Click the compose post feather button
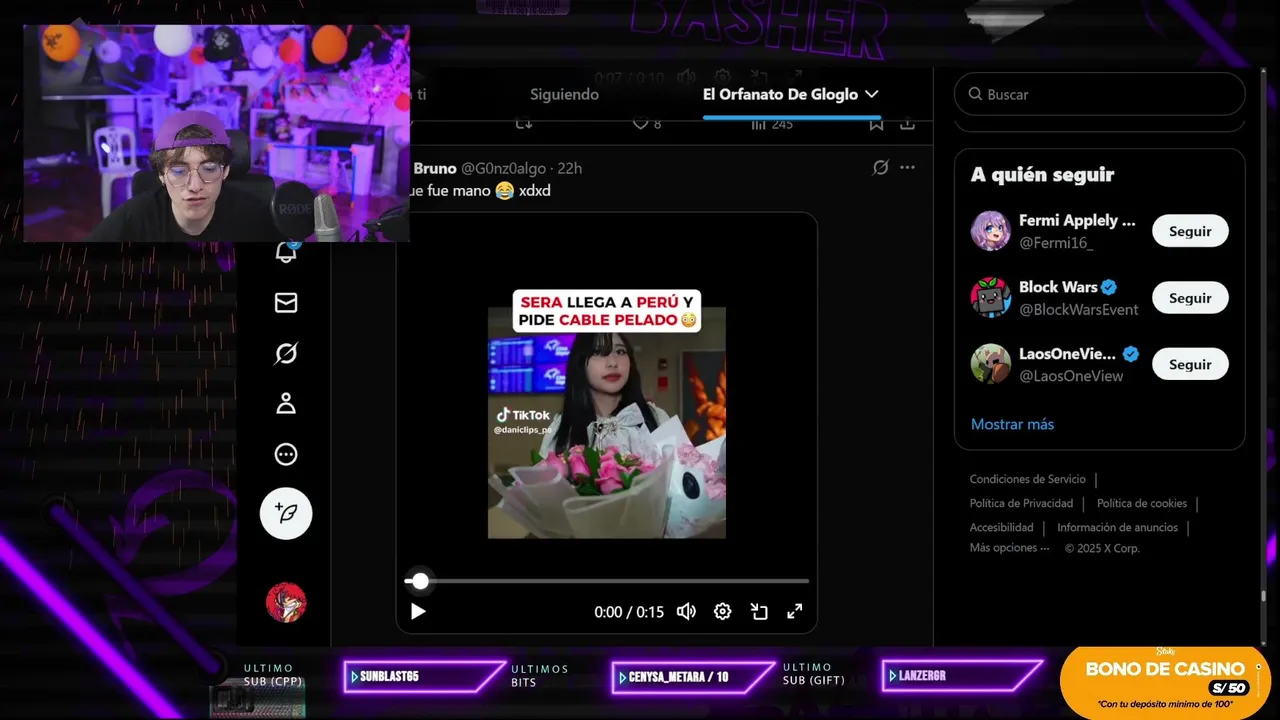1280x720 pixels. pos(286,514)
